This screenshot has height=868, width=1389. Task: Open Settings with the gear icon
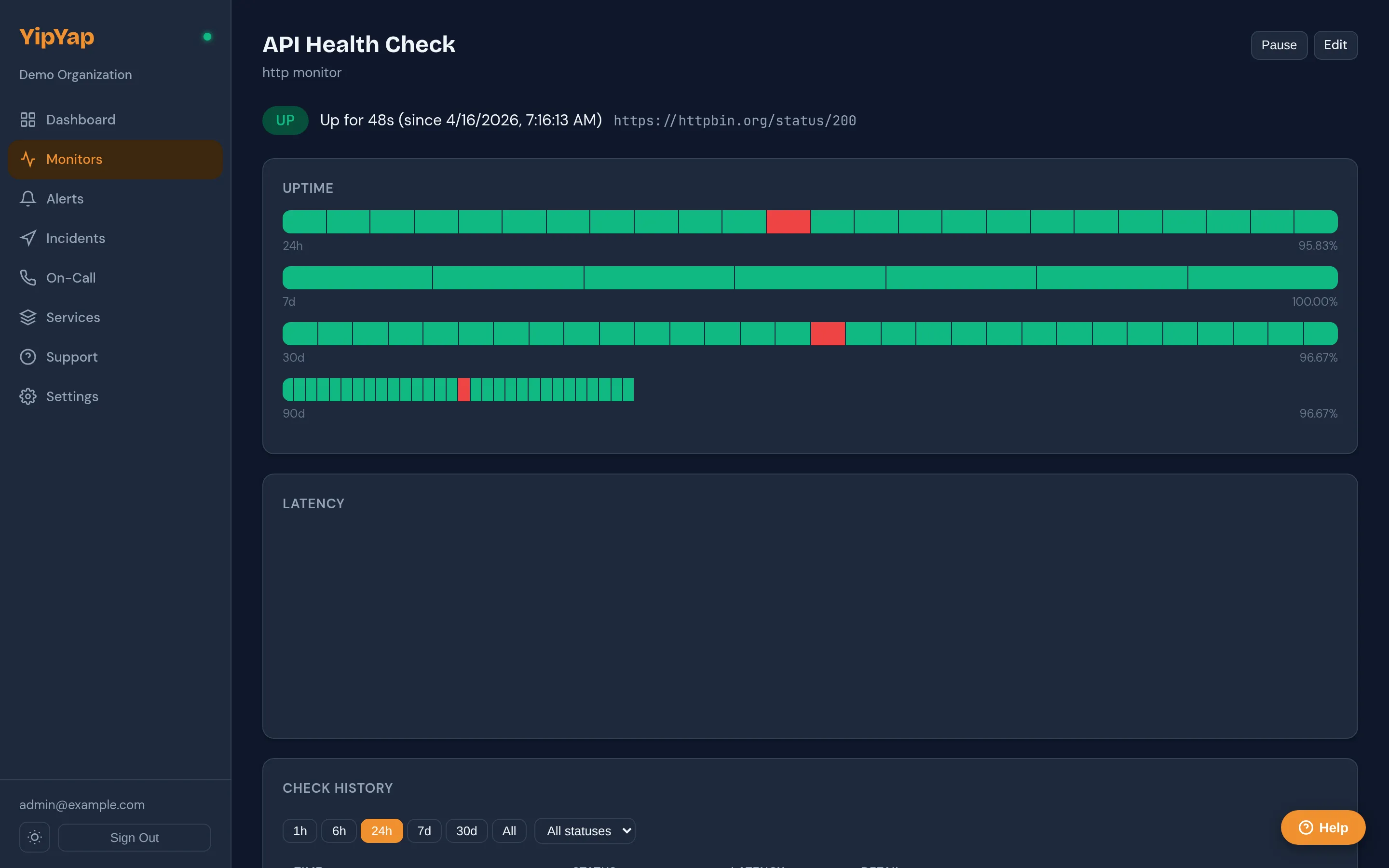tap(28, 396)
